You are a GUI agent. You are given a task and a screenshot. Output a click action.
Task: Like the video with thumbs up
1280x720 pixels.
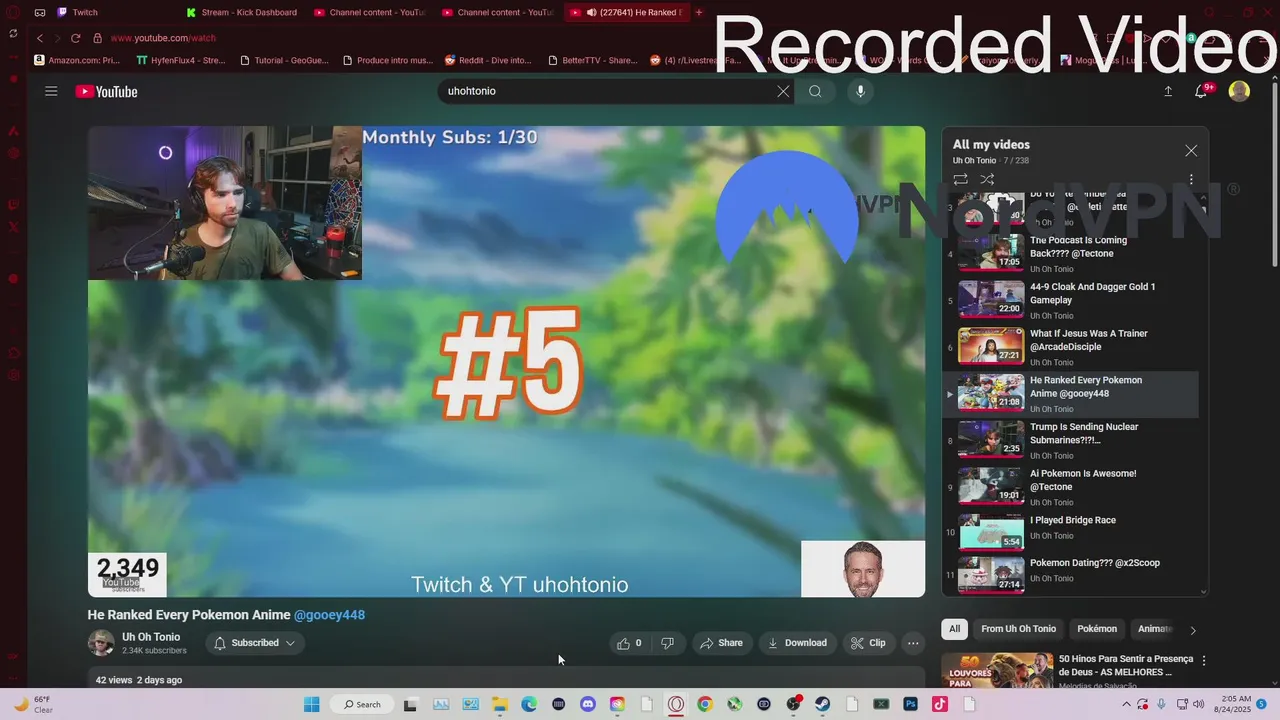click(x=630, y=643)
